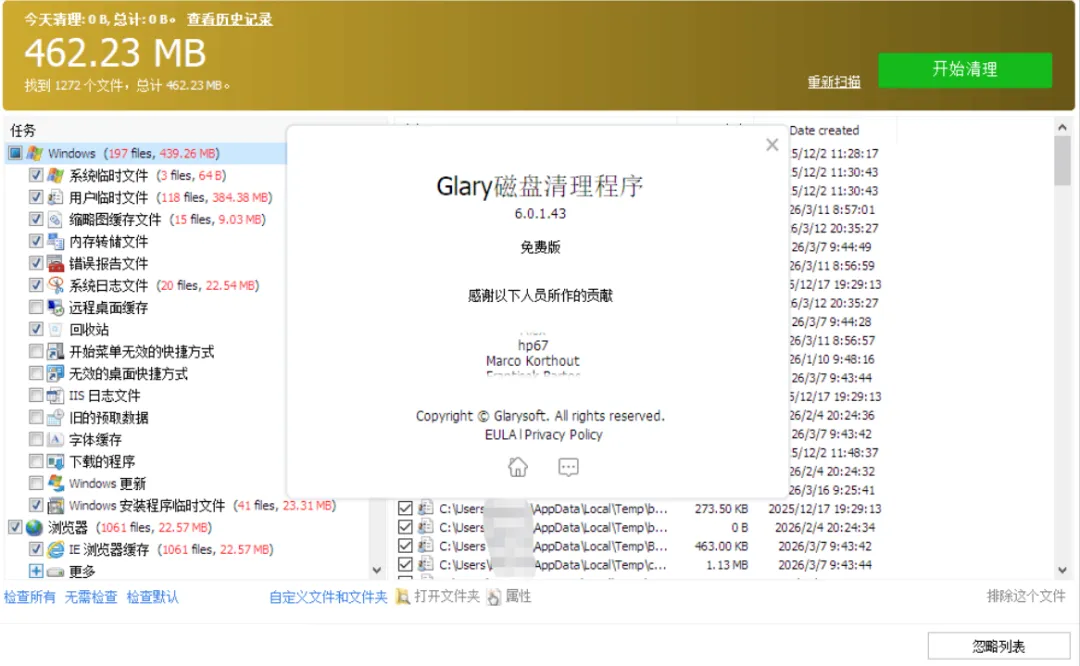The image size is (1080, 666).
Task: Click 检查所有 link
Action: pyautogui.click(x=30, y=596)
